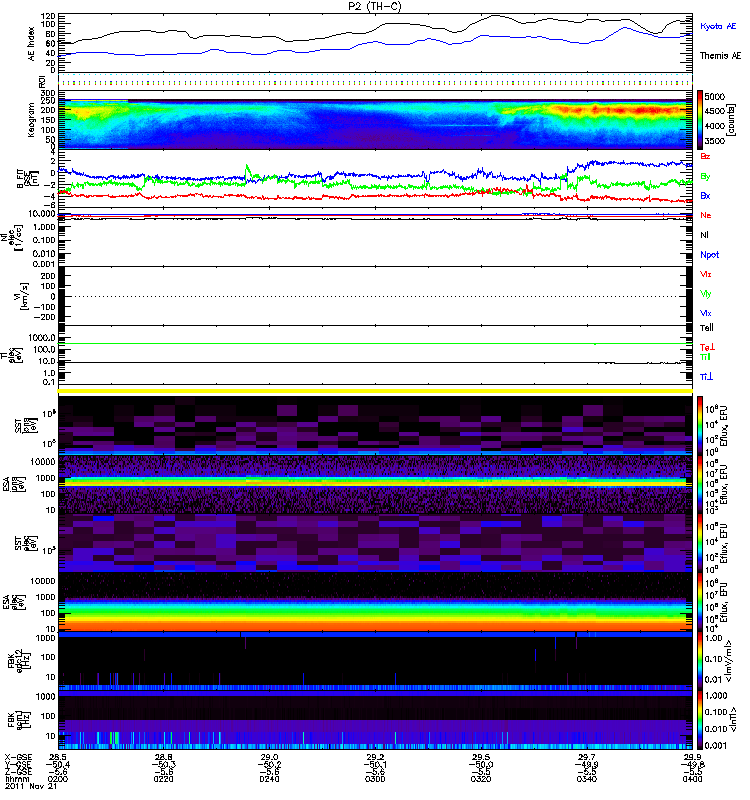Select the red "Bz" legend label
Image resolution: width=750 pixels, height=800 pixels.
(705, 156)
